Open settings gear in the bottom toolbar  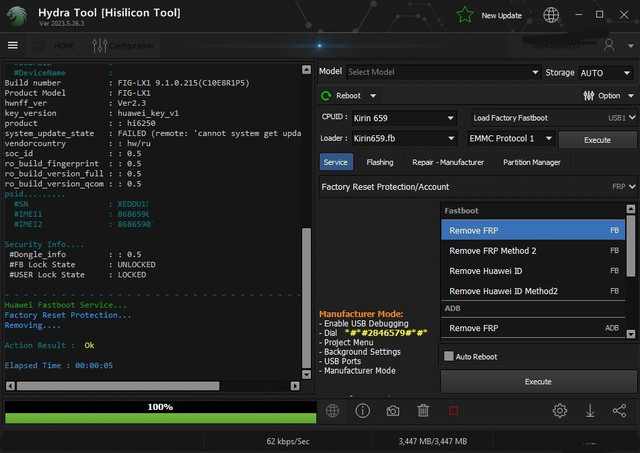point(560,411)
